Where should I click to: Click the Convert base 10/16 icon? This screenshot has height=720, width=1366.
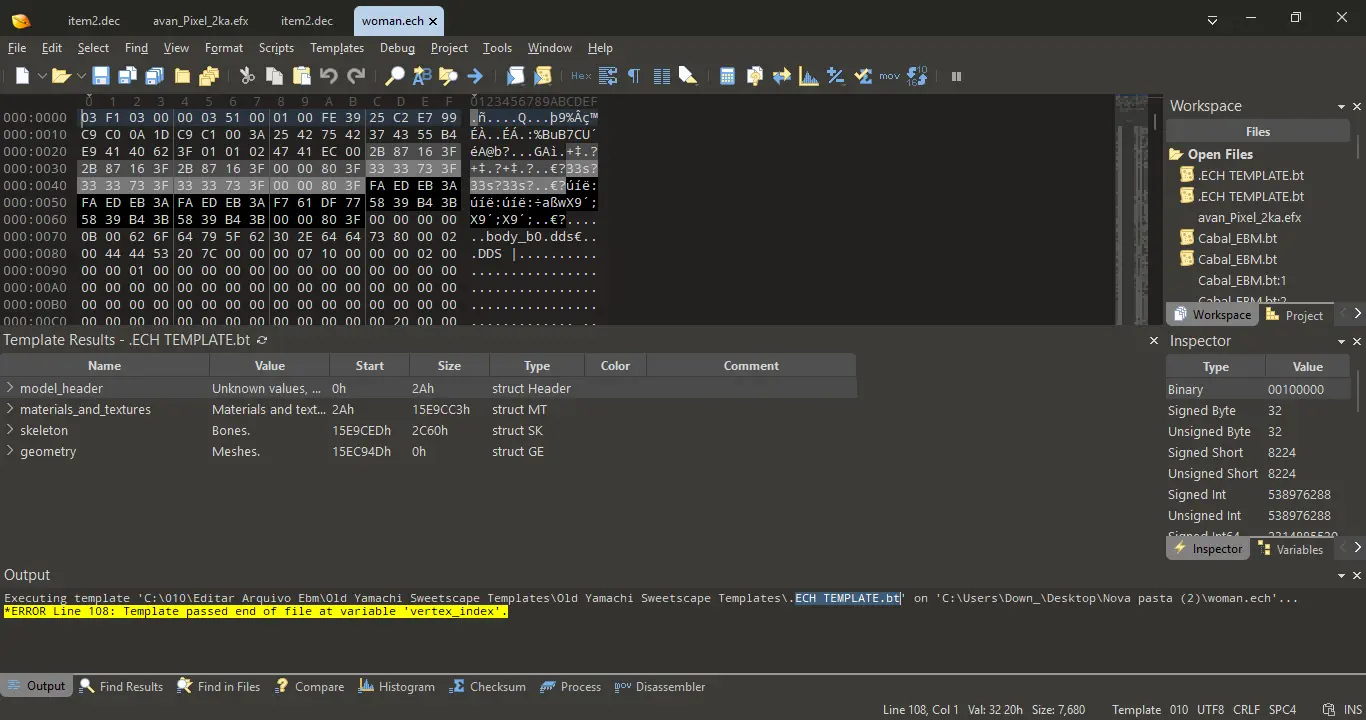pos(917,76)
